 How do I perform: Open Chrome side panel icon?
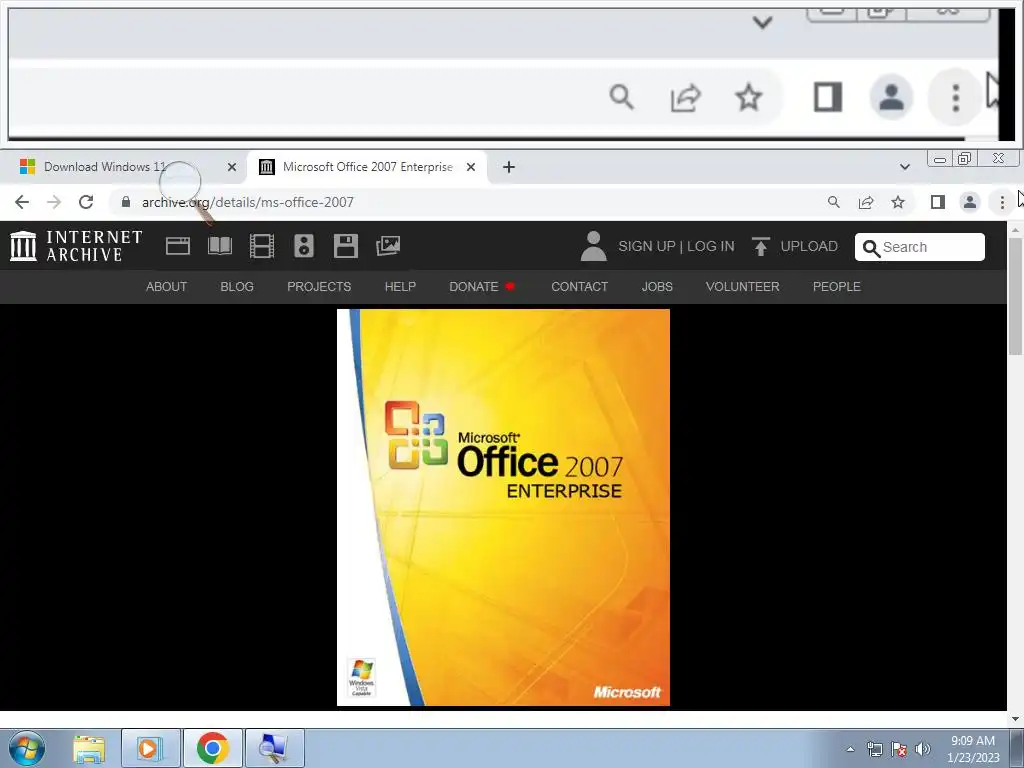click(938, 202)
